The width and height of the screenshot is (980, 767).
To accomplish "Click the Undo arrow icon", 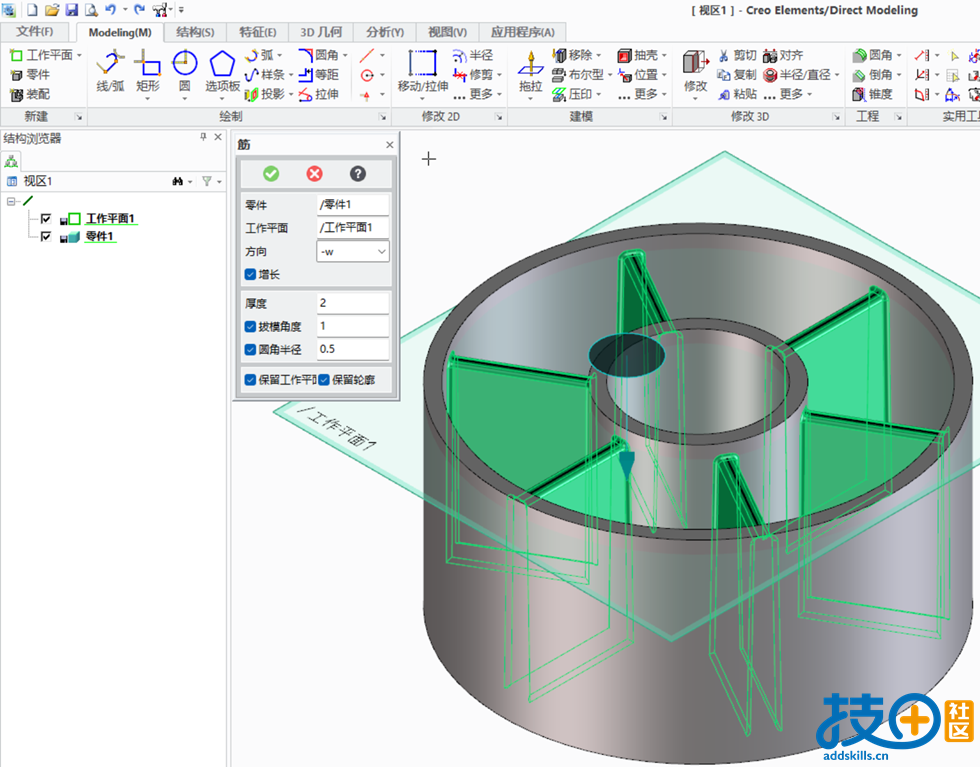I will [x=110, y=9].
